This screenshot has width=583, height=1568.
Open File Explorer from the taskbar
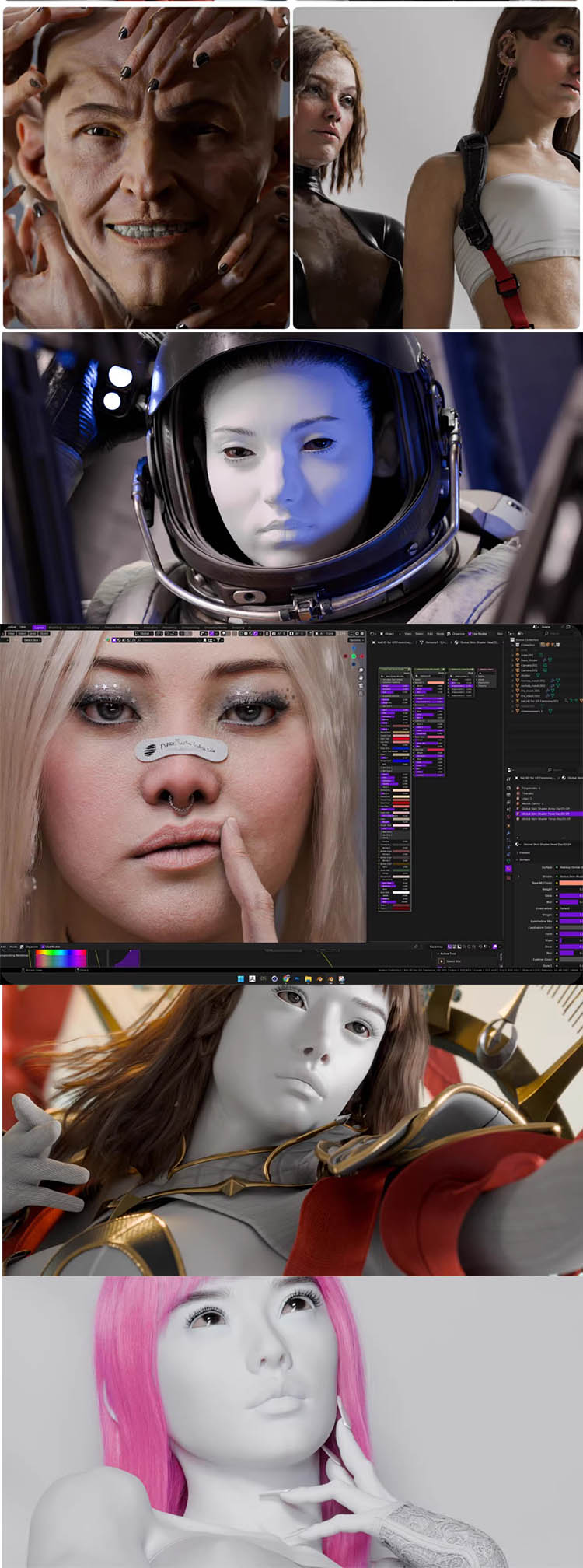(x=309, y=978)
